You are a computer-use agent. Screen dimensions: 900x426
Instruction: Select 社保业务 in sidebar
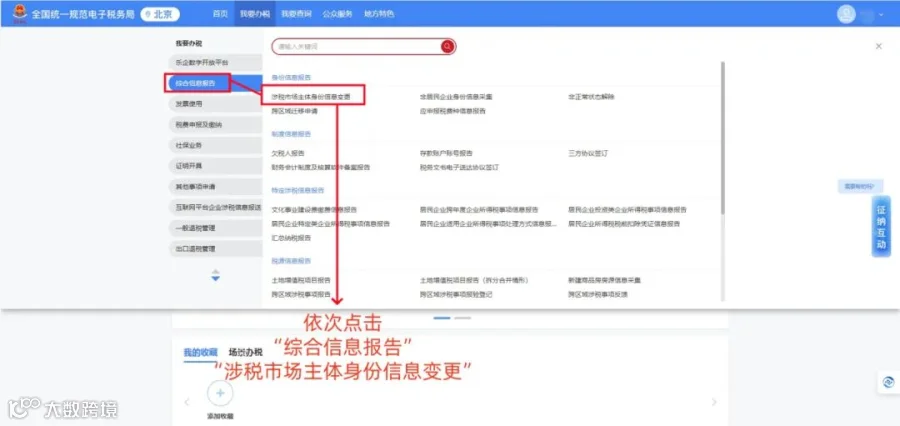coord(216,145)
